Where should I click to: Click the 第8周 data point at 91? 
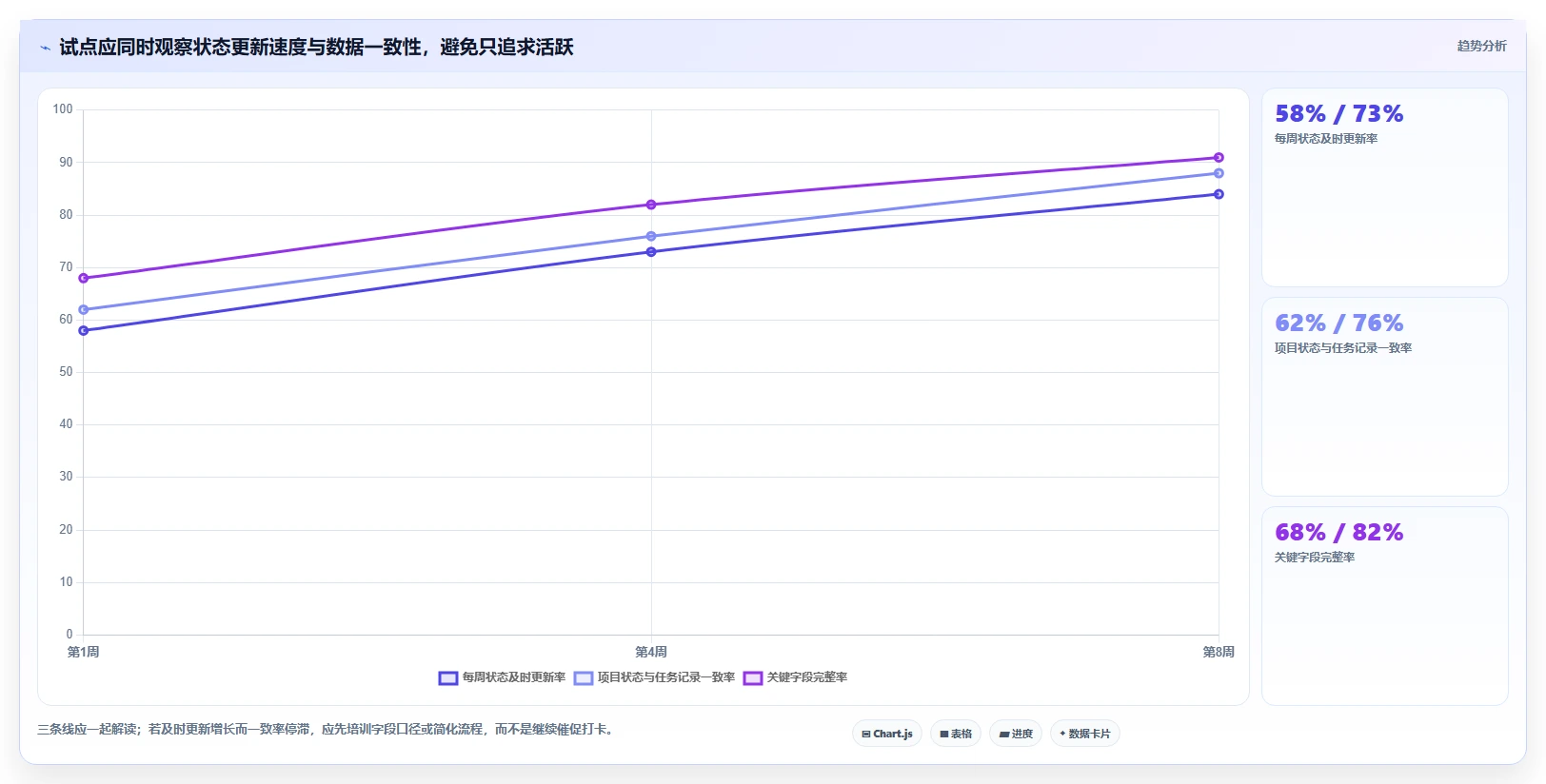[x=1219, y=158]
